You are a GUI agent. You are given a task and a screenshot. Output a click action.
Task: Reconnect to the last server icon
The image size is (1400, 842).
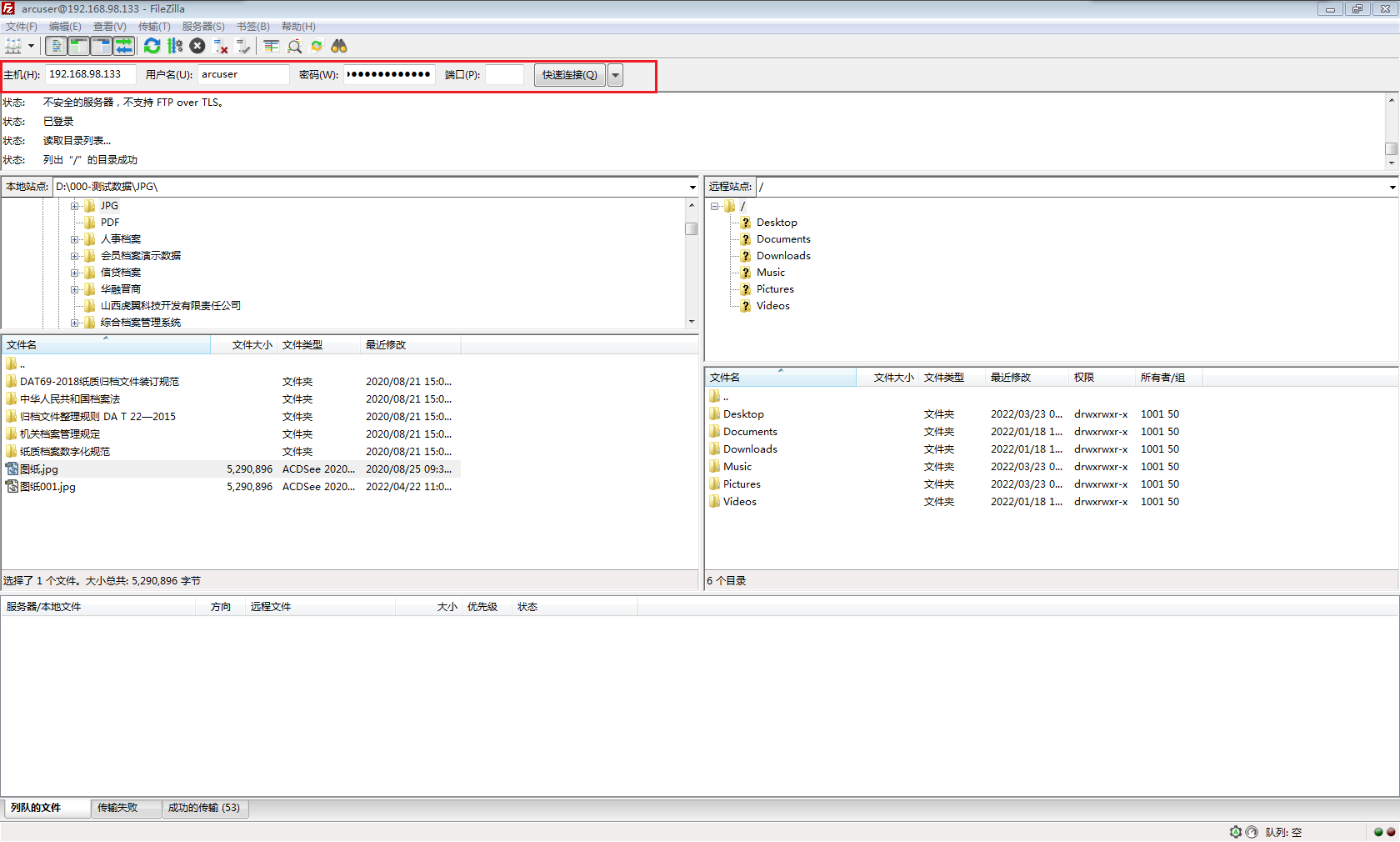click(x=243, y=46)
